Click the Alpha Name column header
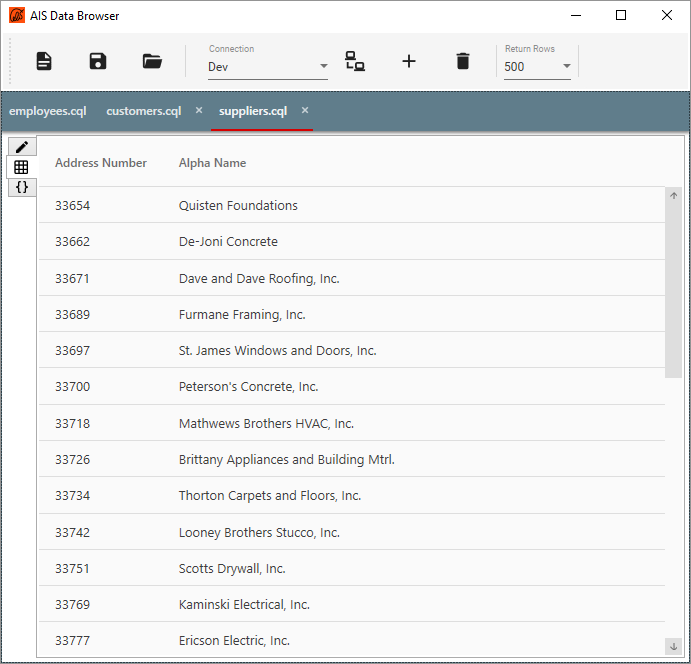The height and width of the screenshot is (664, 691). point(212,163)
